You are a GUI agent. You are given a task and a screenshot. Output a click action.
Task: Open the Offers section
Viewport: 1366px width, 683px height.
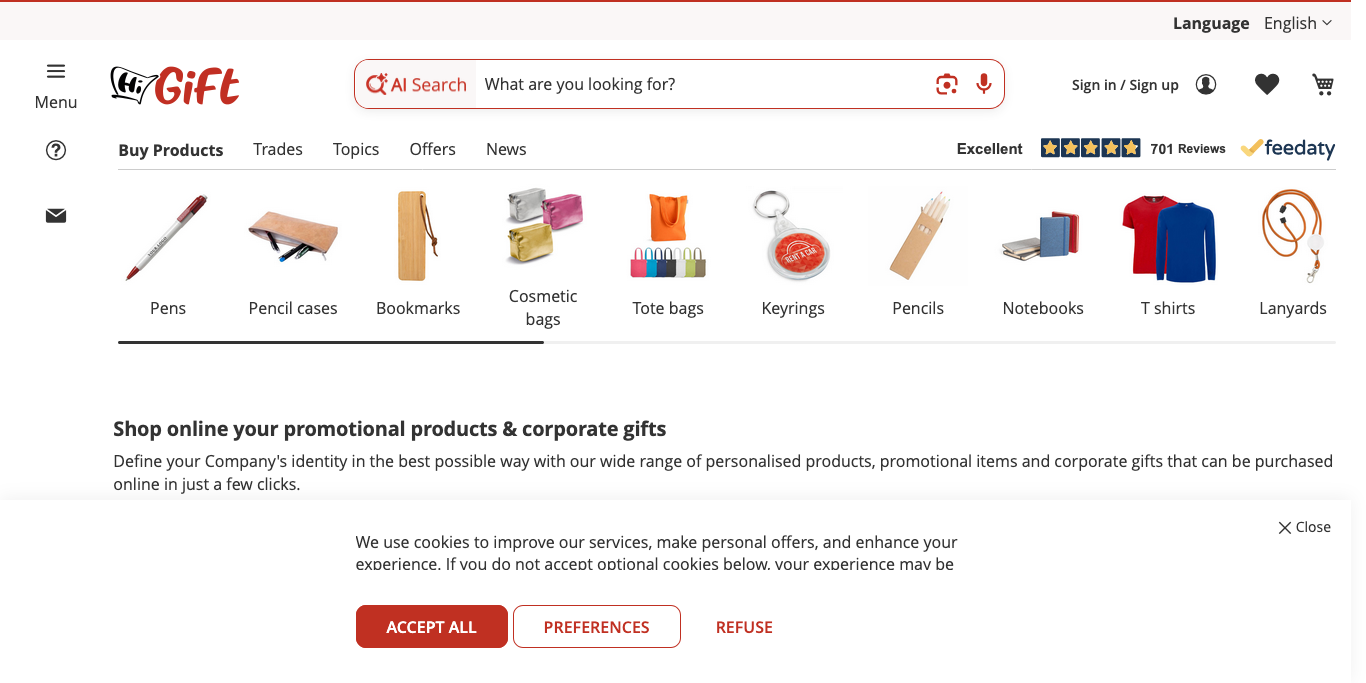[x=432, y=149]
